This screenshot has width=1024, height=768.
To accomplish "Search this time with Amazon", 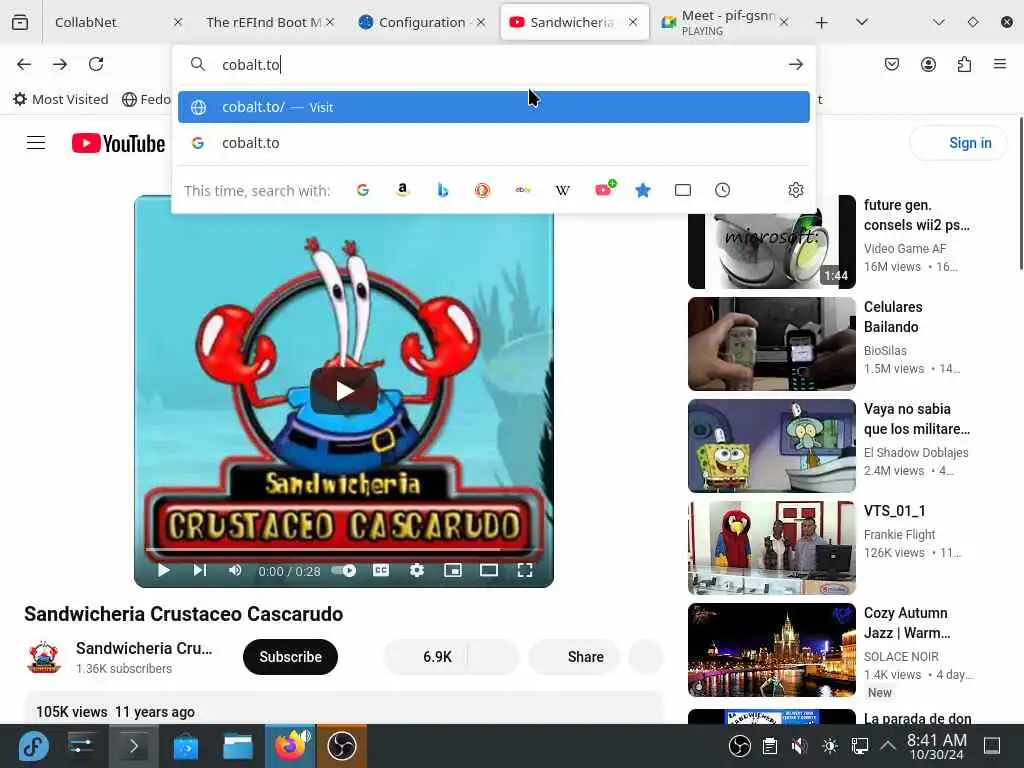I will click(x=403, y=190).
